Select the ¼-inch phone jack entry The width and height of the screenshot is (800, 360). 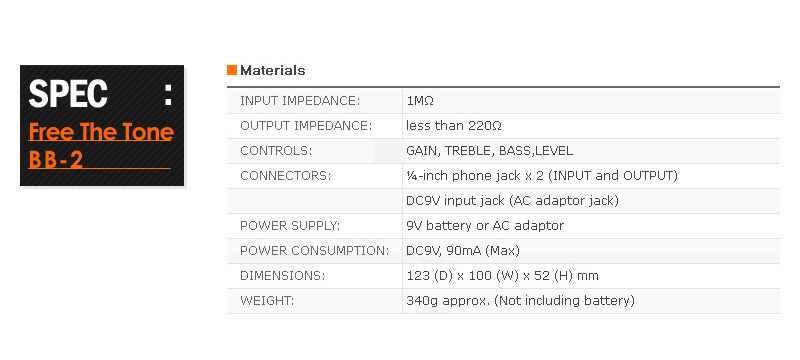[x=542, y=176]
